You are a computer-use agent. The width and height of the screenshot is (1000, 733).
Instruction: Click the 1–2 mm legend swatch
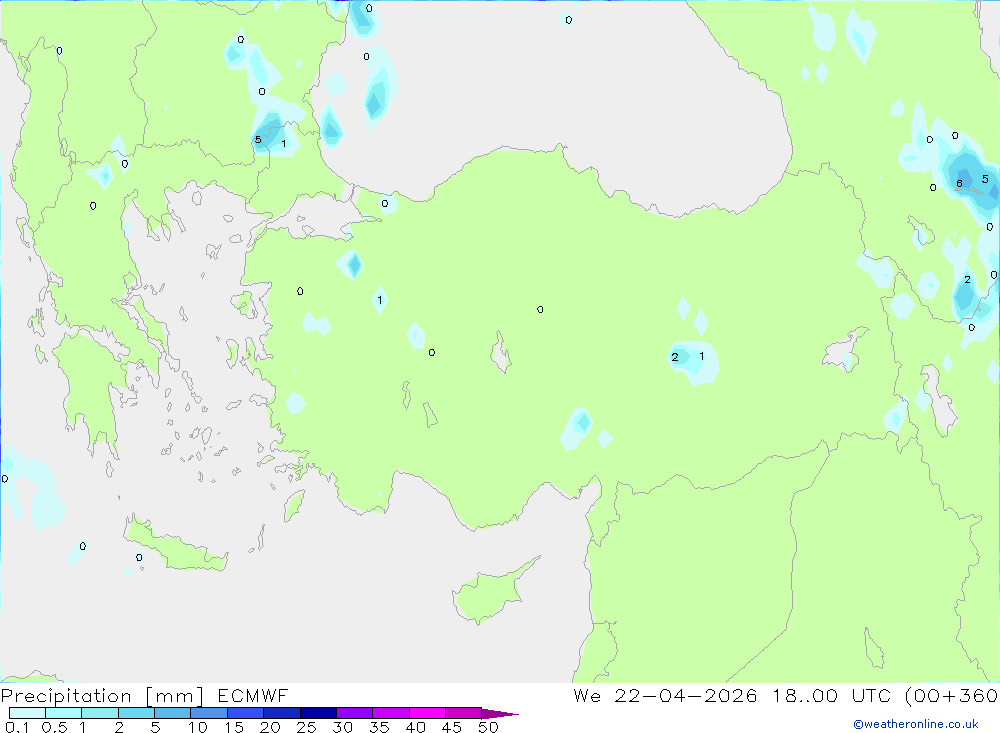click(100, 713)
